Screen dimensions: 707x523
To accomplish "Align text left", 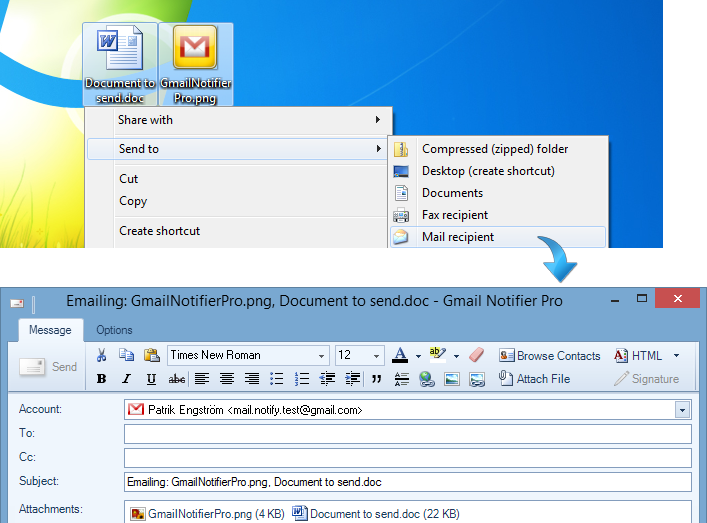I will (202, 379).
